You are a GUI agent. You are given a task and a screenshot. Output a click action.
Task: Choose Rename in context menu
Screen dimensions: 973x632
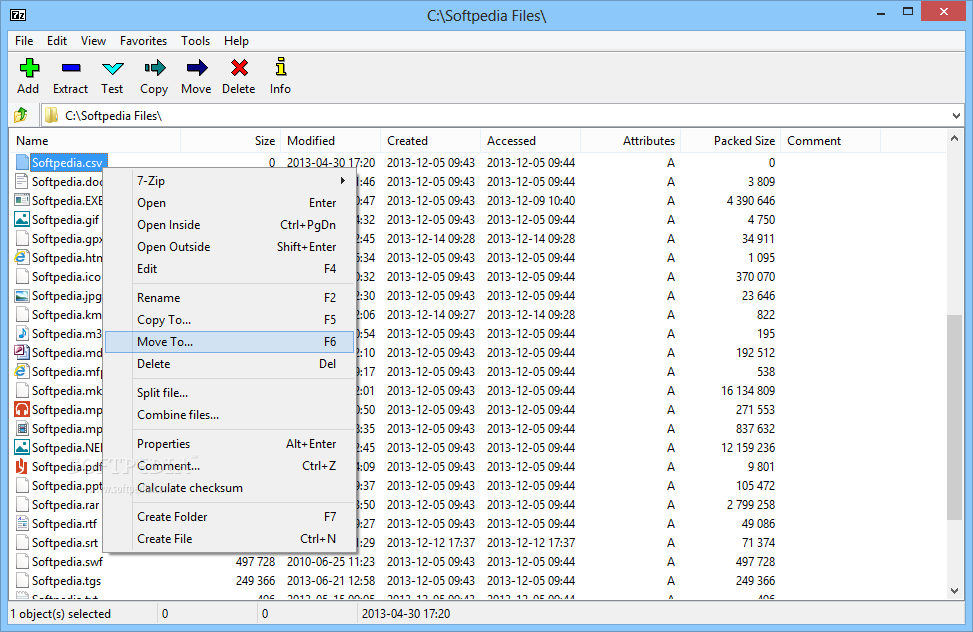point(230,298)
